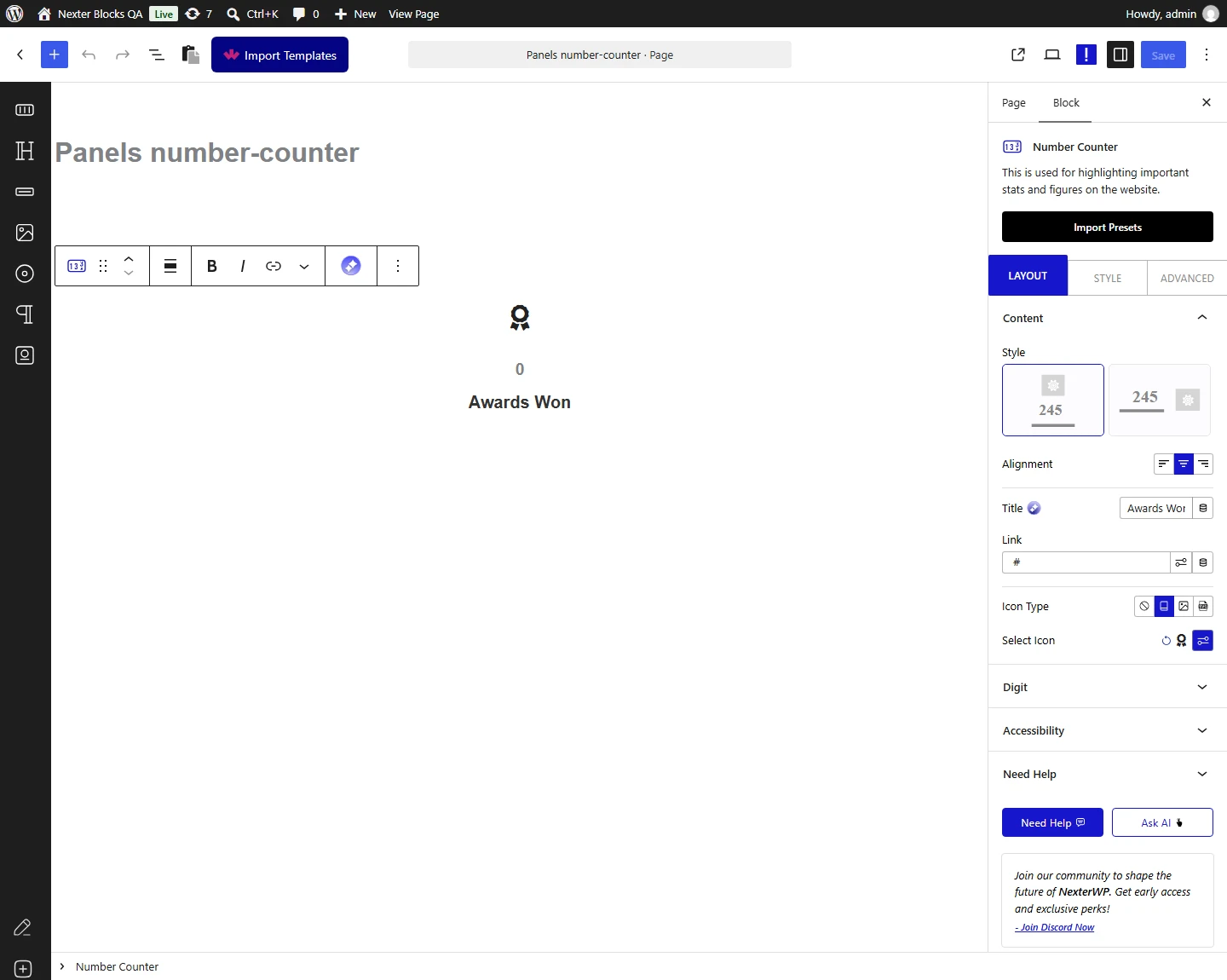Switch to the Page tab
The image size is (1227, 980).
[x=1014, y=103]
